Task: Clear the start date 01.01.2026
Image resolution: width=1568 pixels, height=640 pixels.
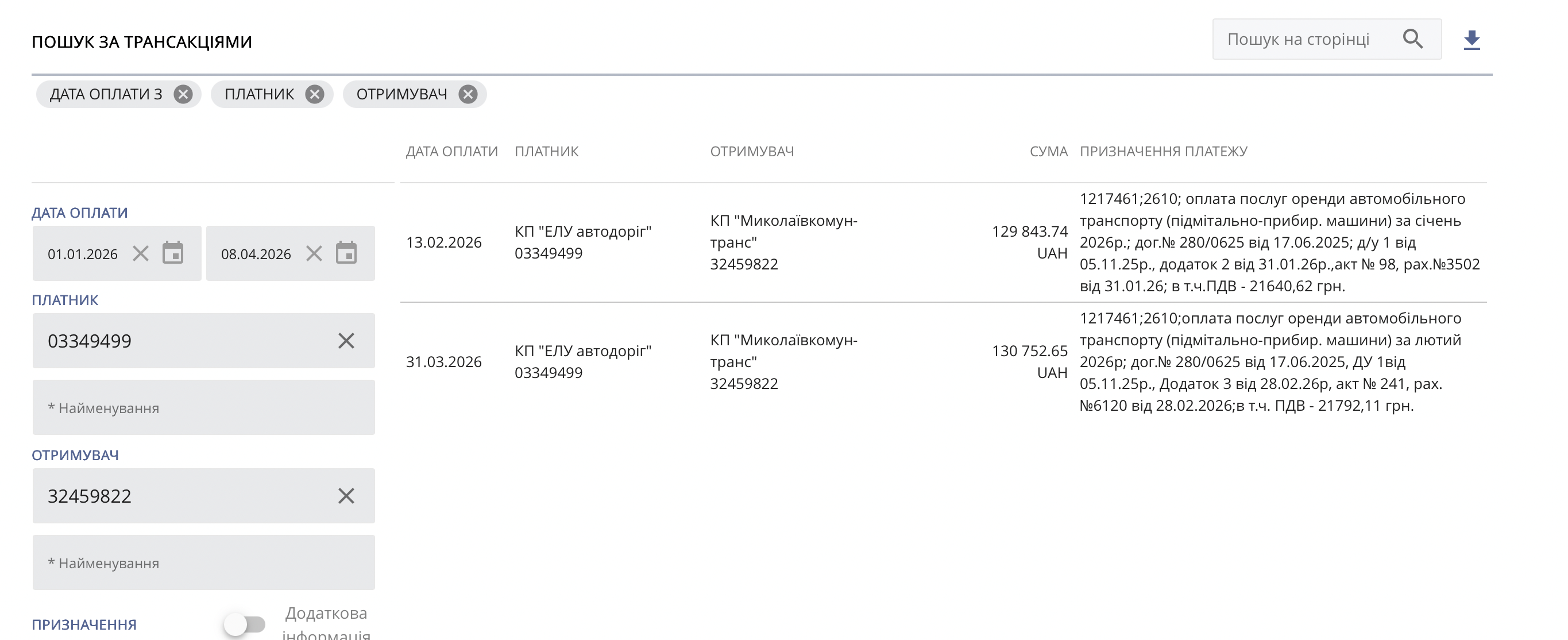Action: click(x=141, y=253)
